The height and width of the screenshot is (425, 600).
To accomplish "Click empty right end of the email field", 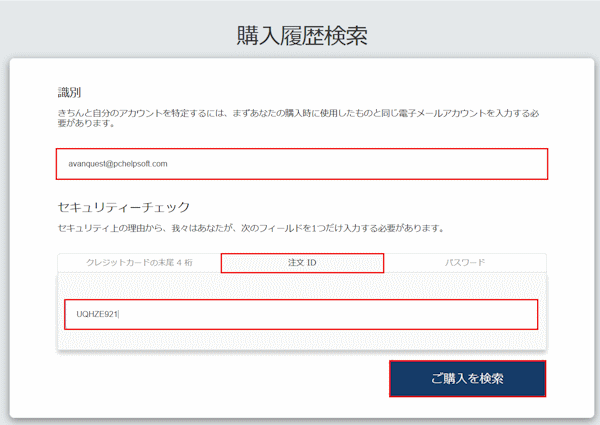I will 480,164.
